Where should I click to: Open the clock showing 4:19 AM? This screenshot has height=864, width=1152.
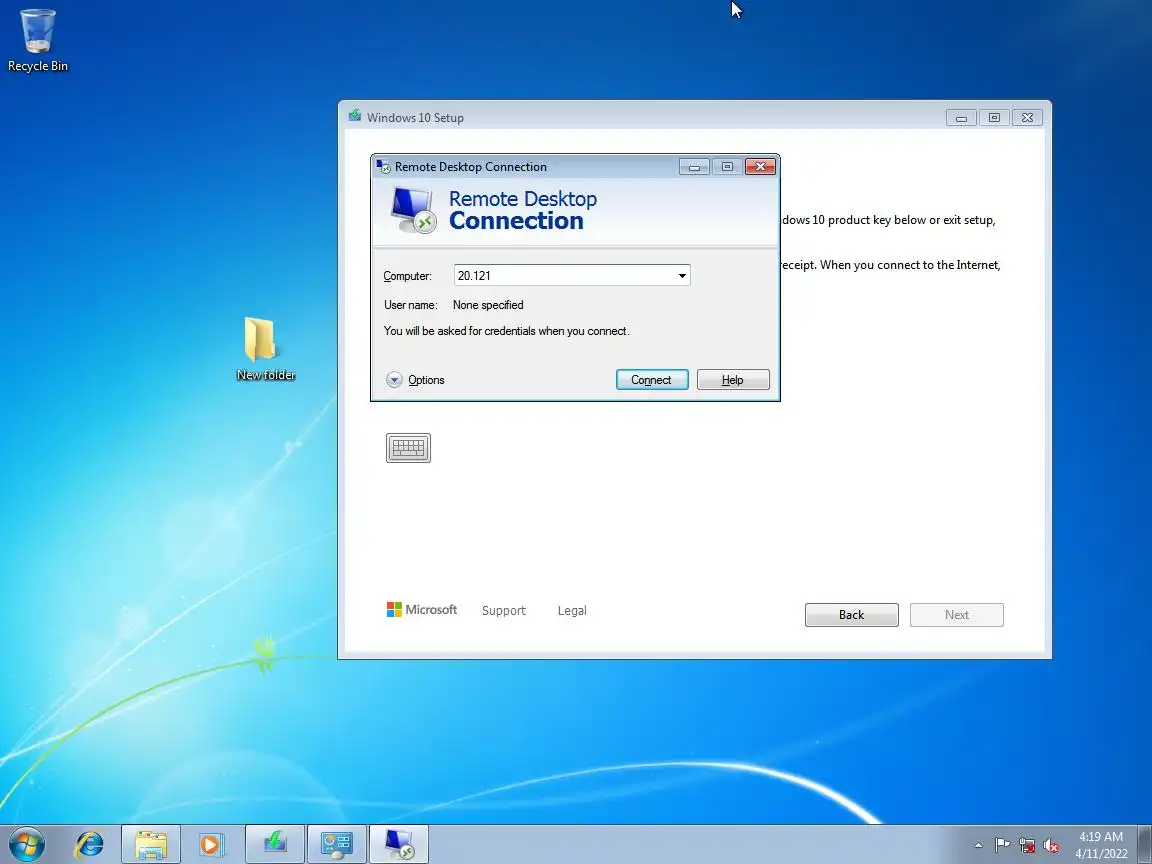tap(1101, 845)
